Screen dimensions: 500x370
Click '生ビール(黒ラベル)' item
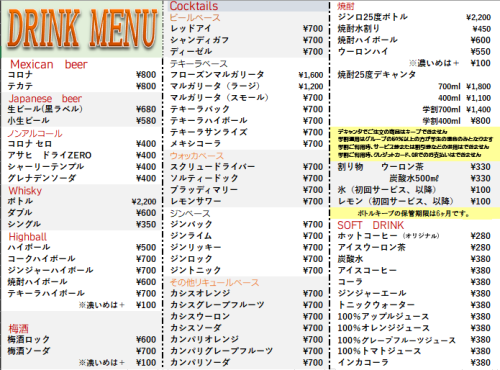45,109
